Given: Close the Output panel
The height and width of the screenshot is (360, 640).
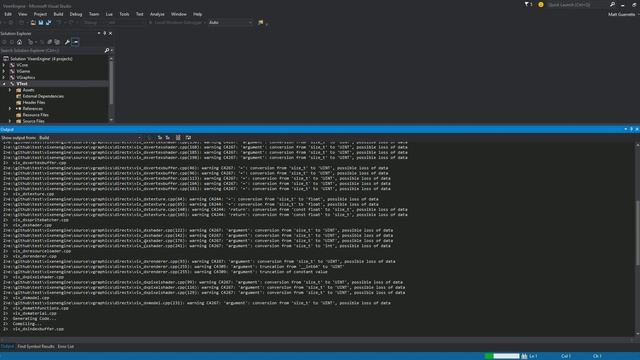Looking at the screenshot, I should tap(637, 129).
